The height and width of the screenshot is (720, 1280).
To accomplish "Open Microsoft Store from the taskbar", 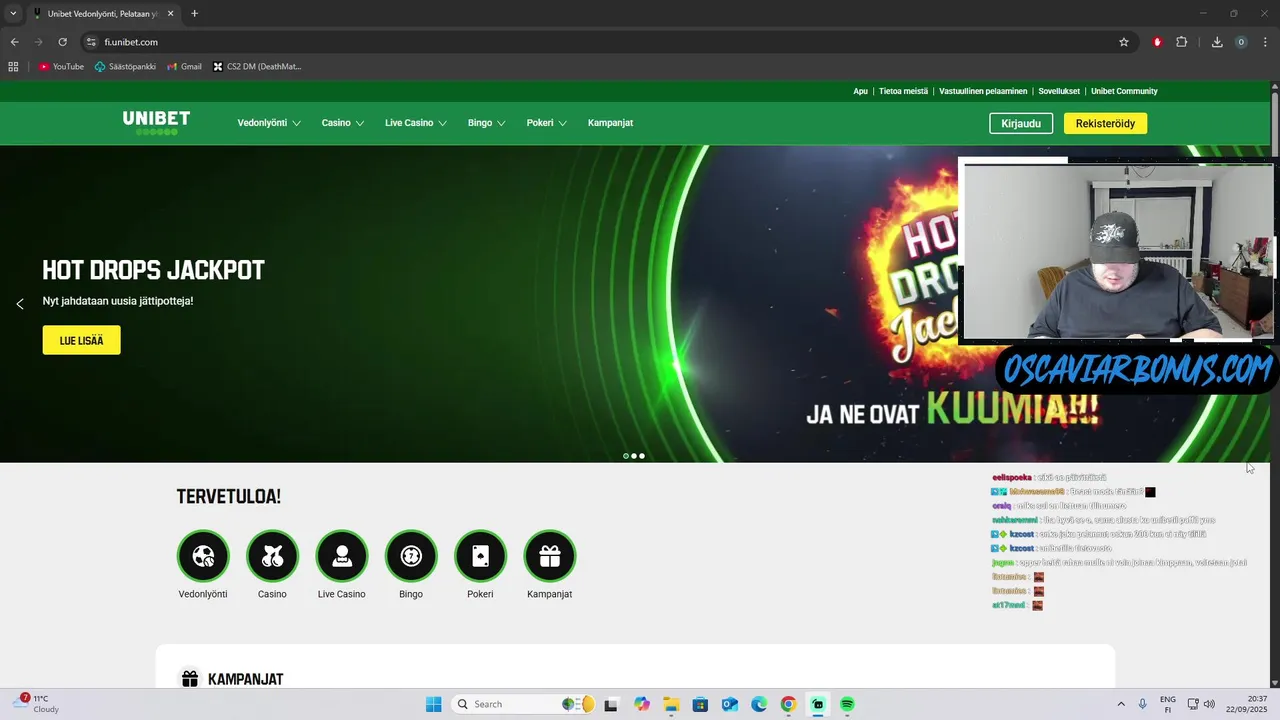I will coord(700,704).
